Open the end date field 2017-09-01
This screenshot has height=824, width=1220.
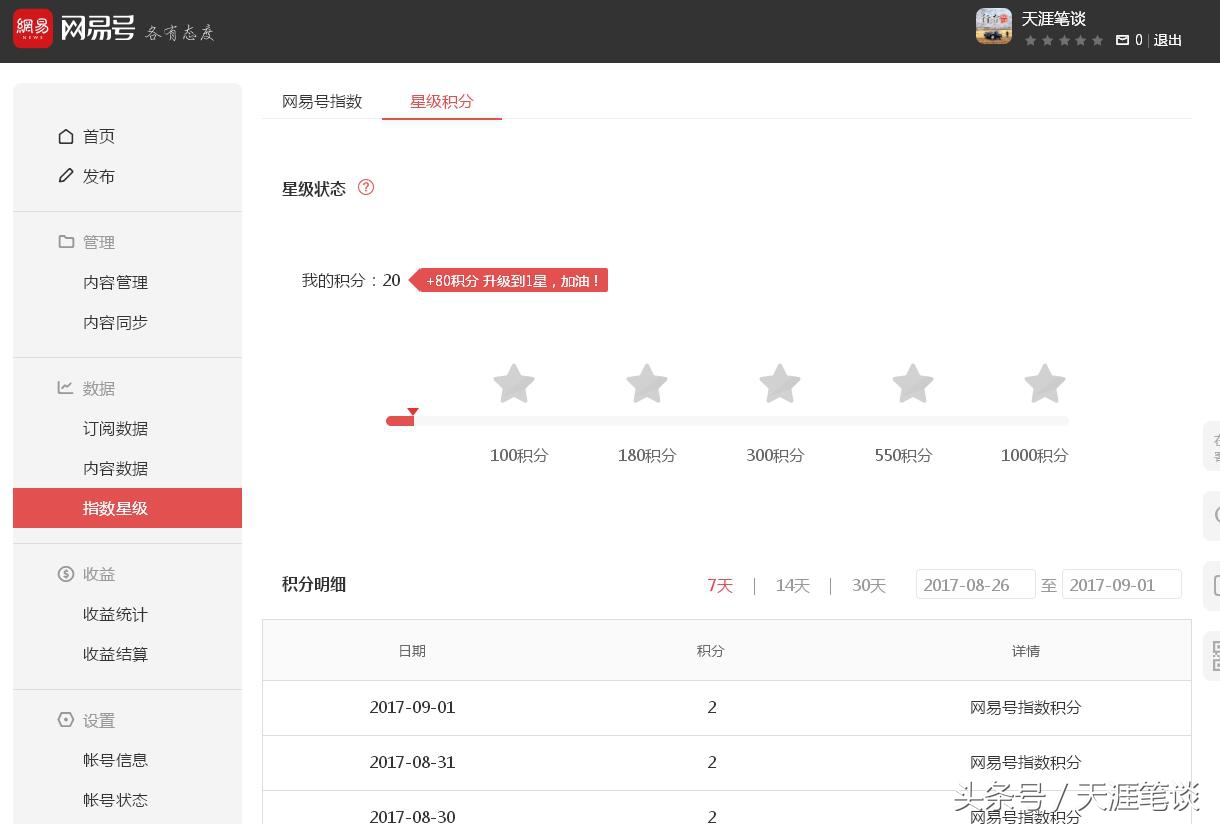click(1121, 584)
